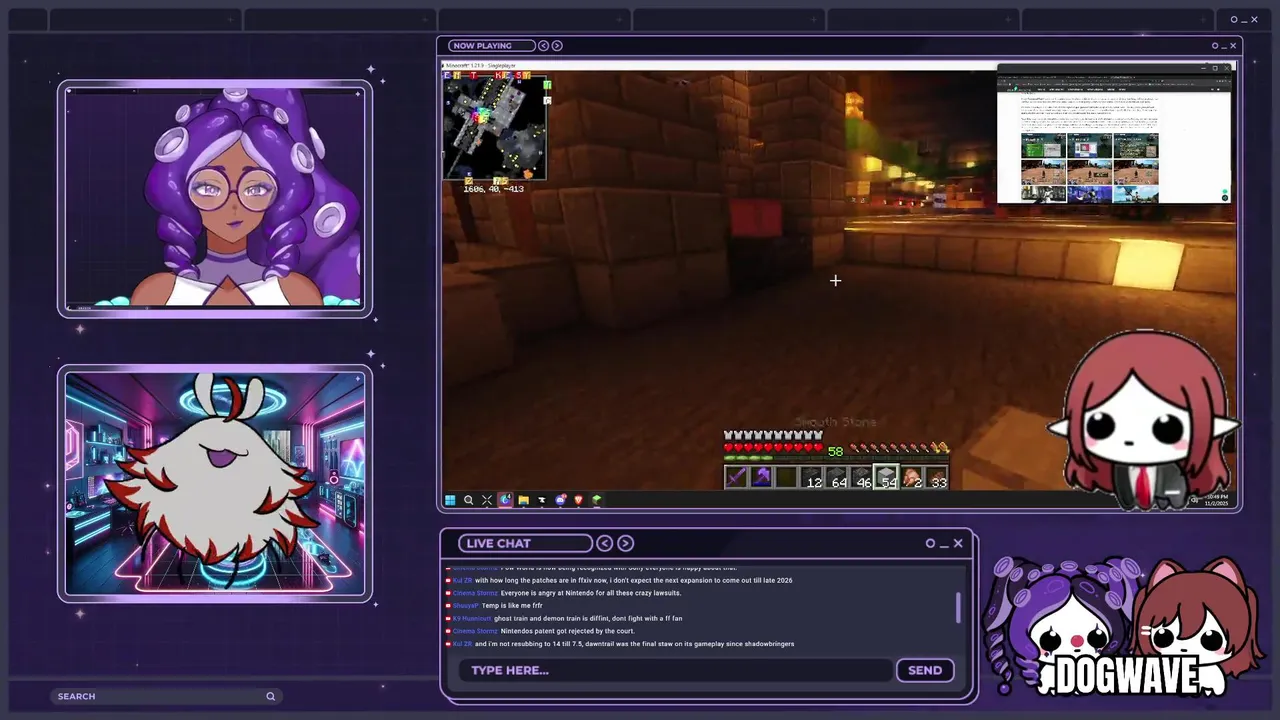Focus the SEARCH field at bottom left
Image resolution: width=1280 pixels, height=720 pixels.
[165, 696]
